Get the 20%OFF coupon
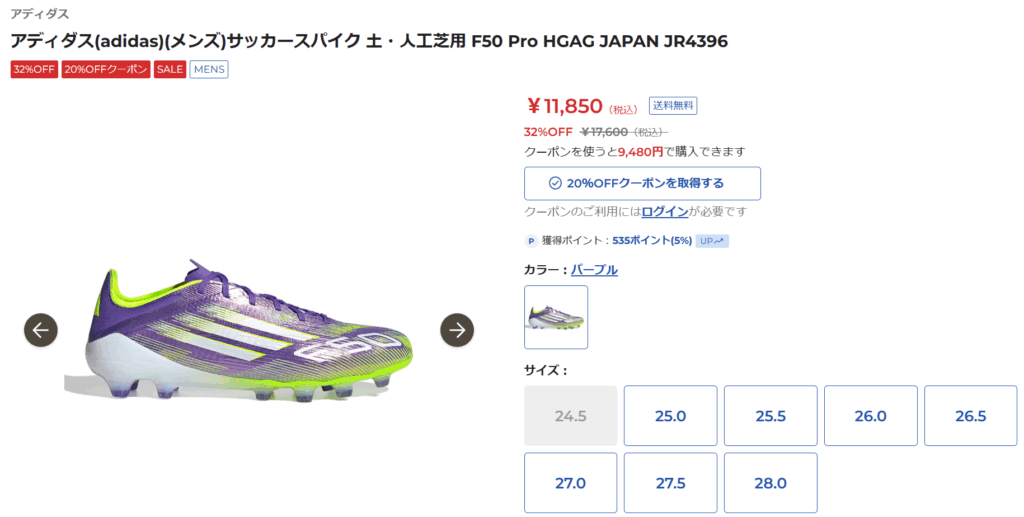The width and height of the screenshot is (1024, 517). [x=642, y=183]
